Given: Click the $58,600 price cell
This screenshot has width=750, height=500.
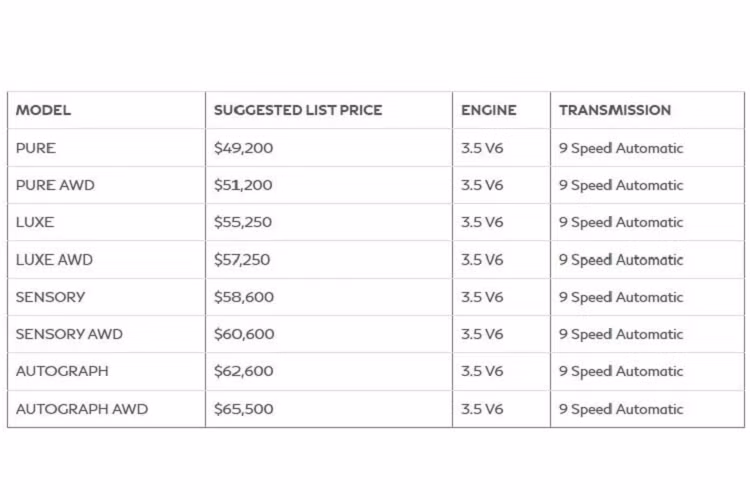Looking at the screenshot, I should tap(244, 297).
